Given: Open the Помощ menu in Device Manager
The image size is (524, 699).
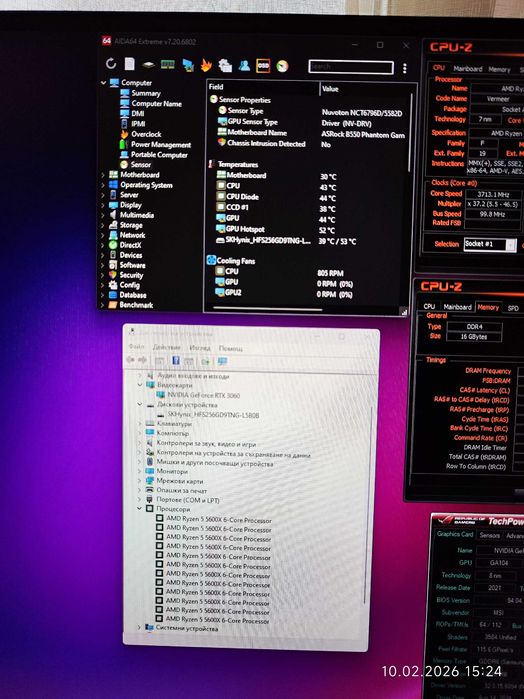Looking at the screenshot, I should click(231, 348).
